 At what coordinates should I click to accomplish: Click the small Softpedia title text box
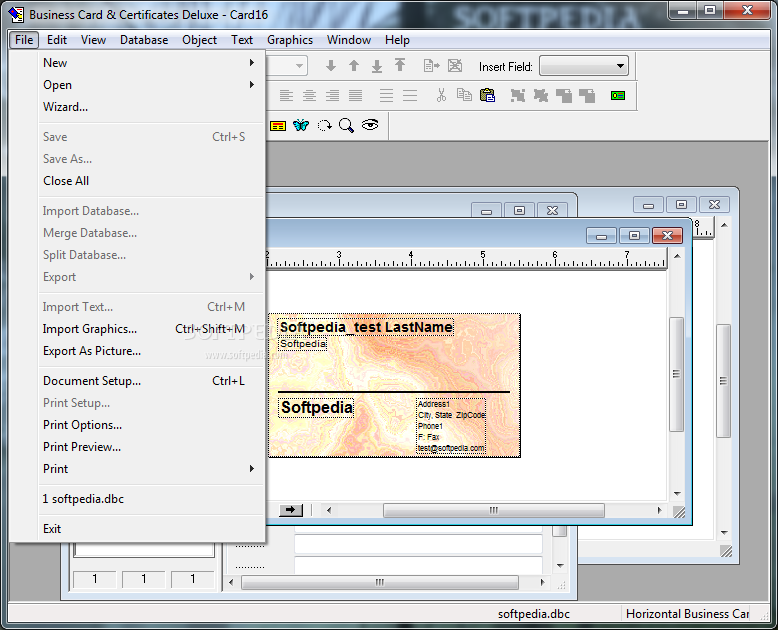pyautogui.click(x=303, y=344)
